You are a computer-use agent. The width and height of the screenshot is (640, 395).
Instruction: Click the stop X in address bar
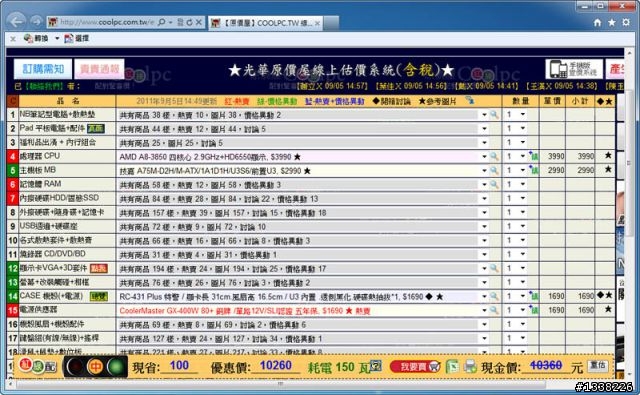pyautogui.click(x=198, y=22)
